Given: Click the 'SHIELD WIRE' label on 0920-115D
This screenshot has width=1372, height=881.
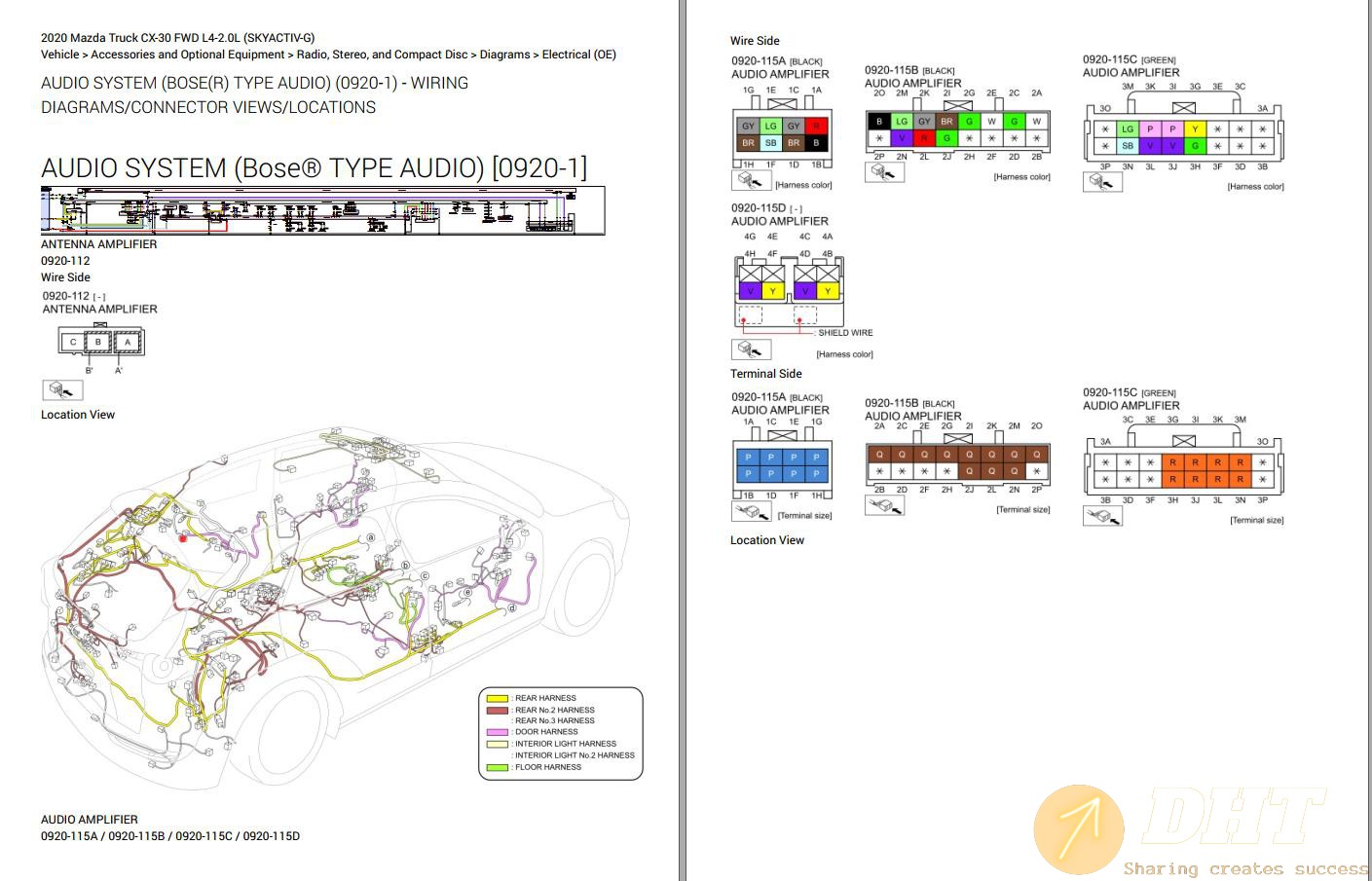Looking at the screenshot, I should (x=845, y=333).
